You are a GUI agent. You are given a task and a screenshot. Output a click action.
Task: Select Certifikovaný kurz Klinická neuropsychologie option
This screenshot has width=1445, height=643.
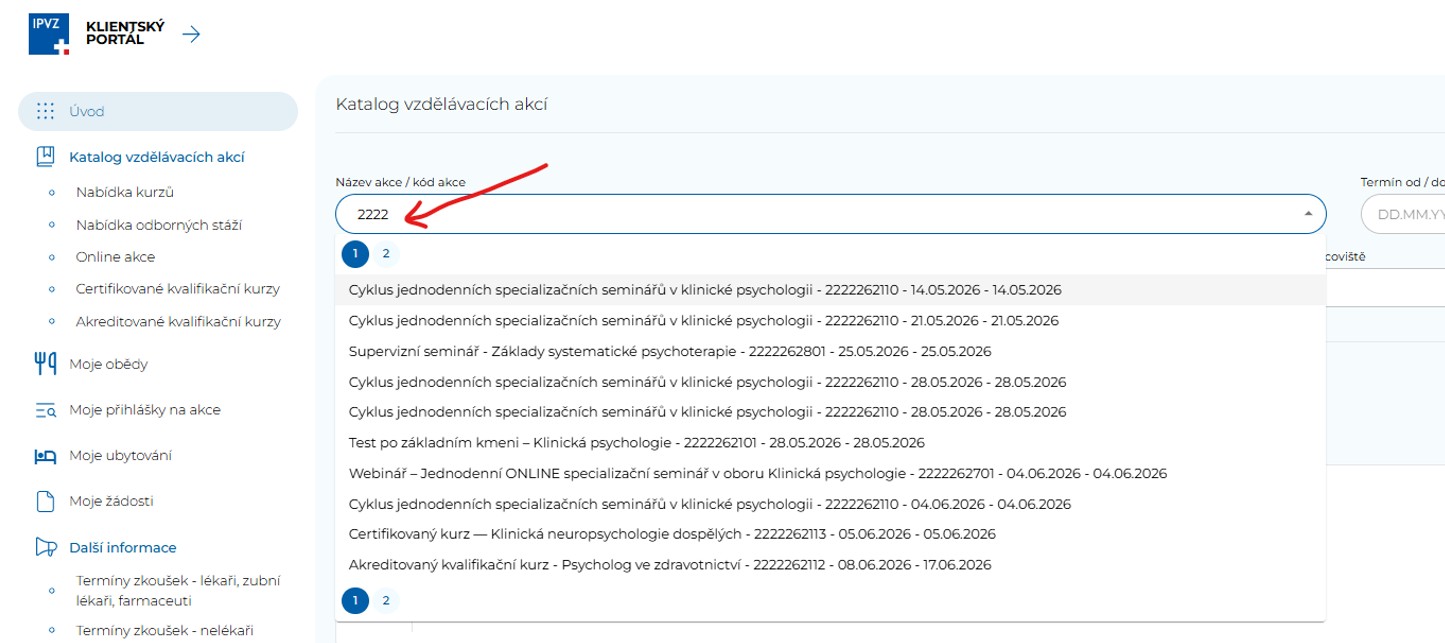pos(830,534)
